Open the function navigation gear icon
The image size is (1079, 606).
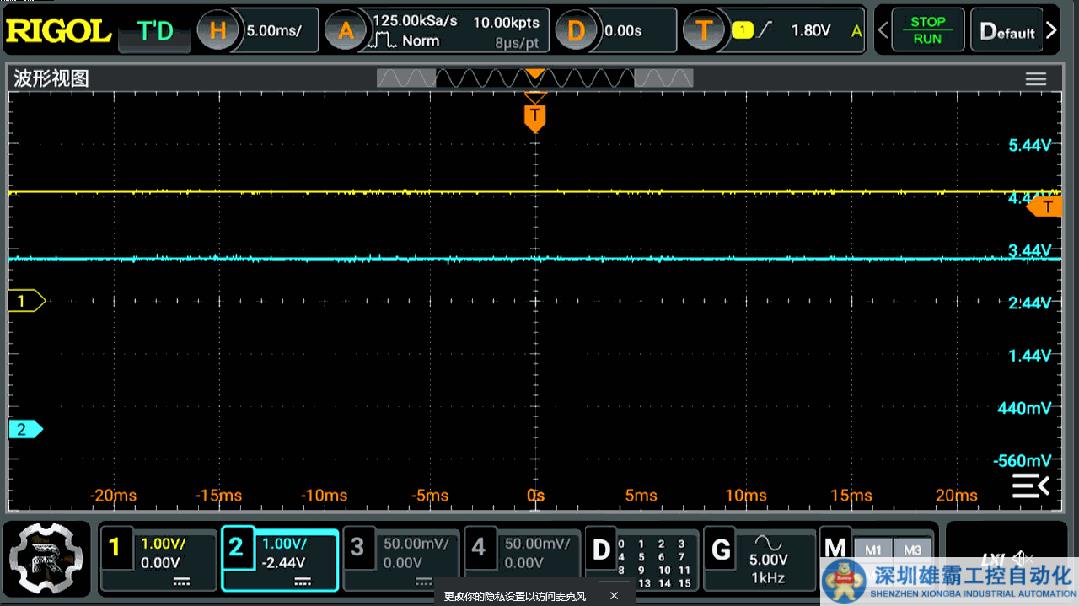pos(47,559)
